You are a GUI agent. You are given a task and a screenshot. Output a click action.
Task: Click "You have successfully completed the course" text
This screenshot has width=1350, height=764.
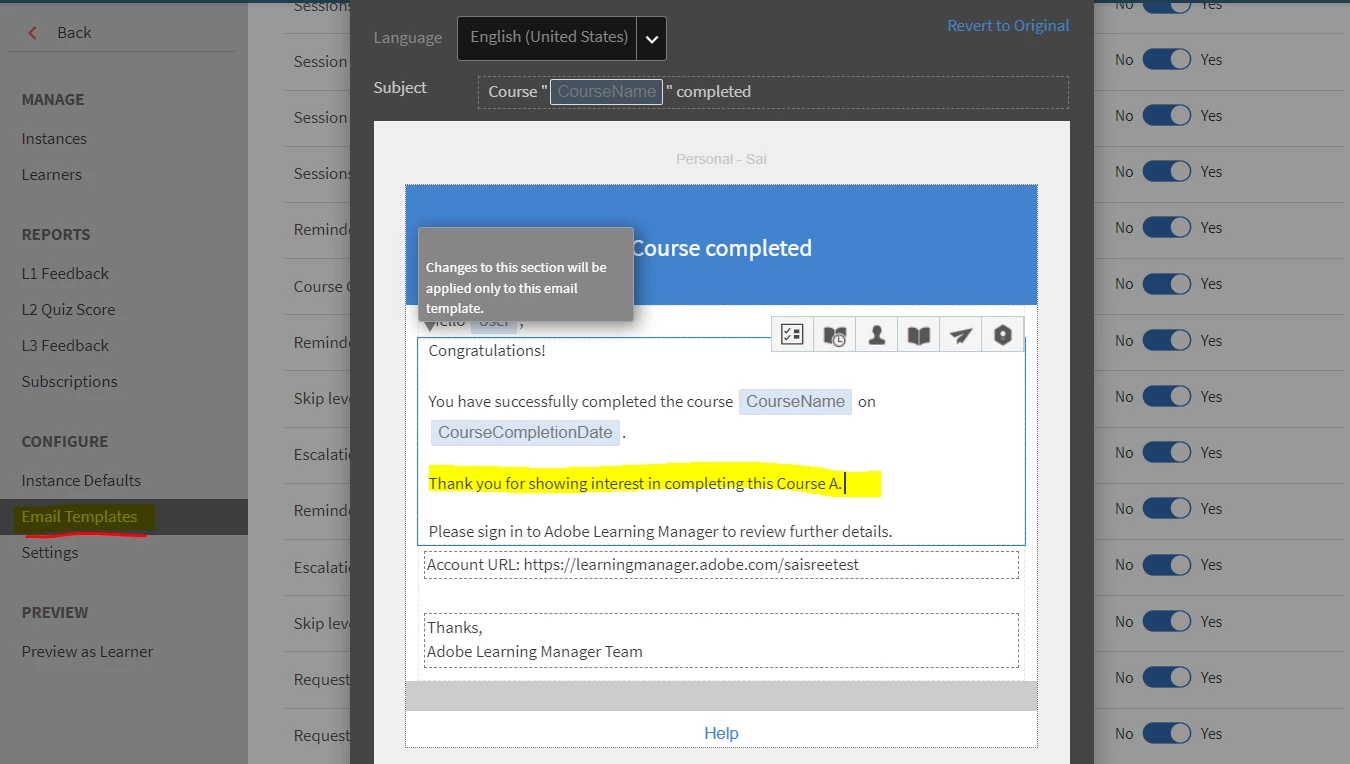click(581, 402)
